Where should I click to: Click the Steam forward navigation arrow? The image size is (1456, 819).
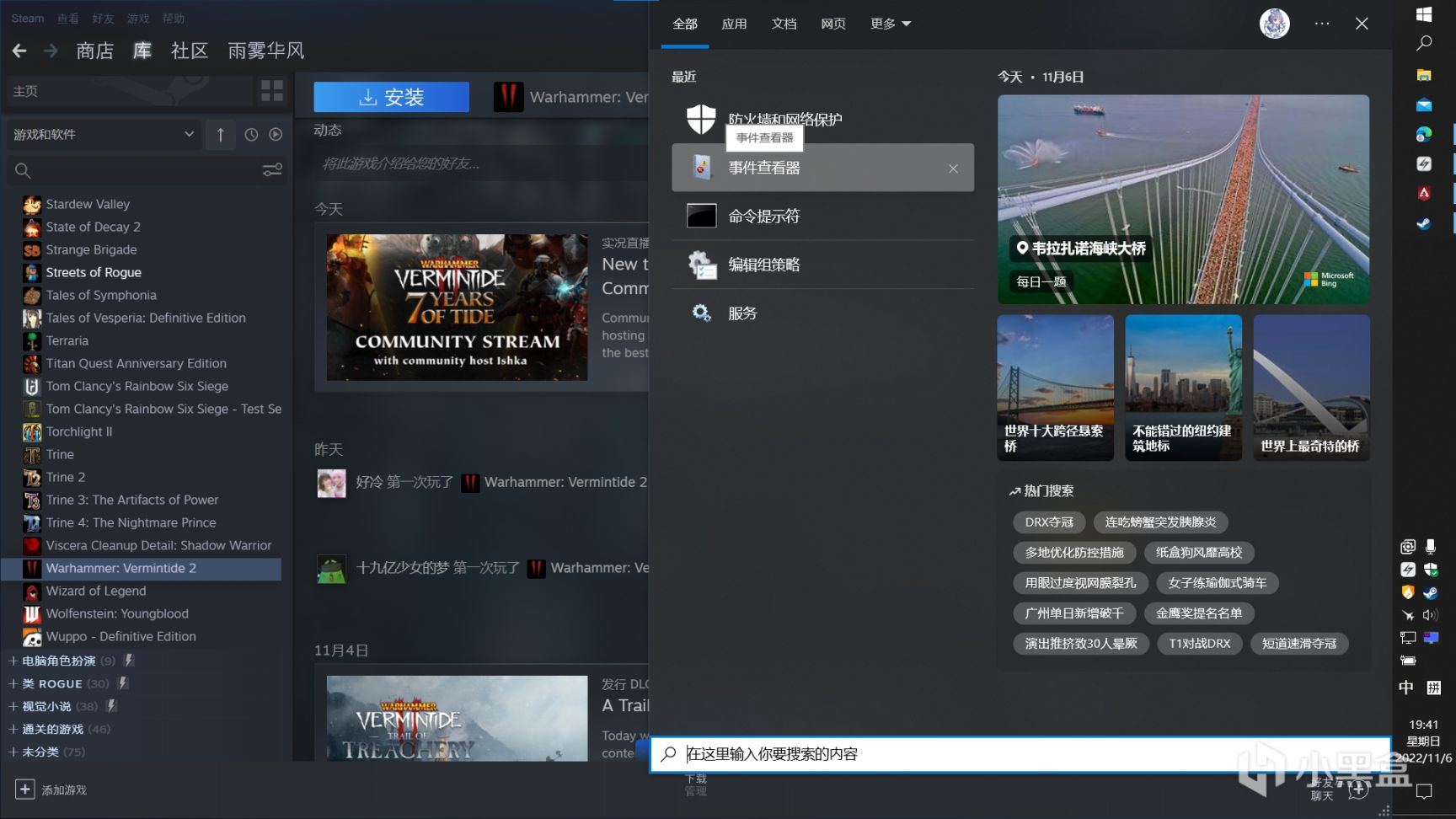pos(51,51)
